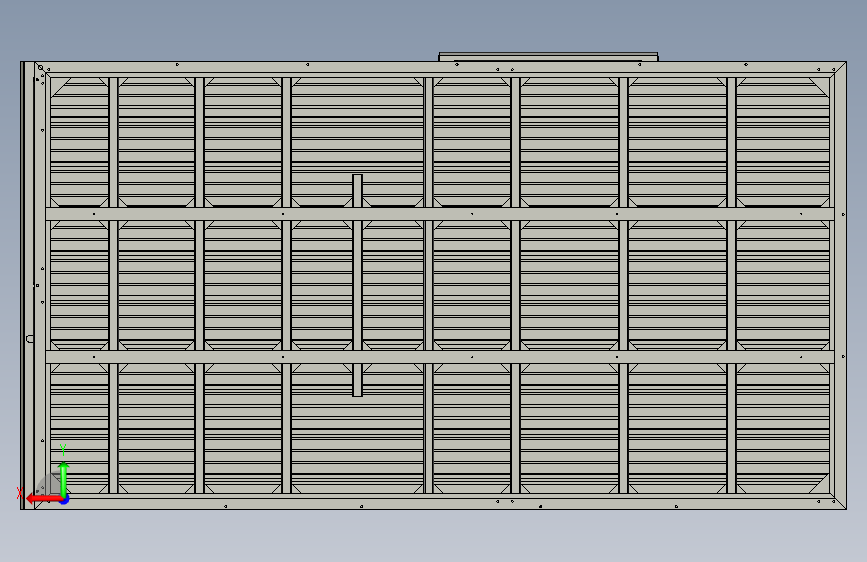Select the upper horizontal crossbar of the grille
The height and width of the screenshot is (562, 867).
pos(440,214)
